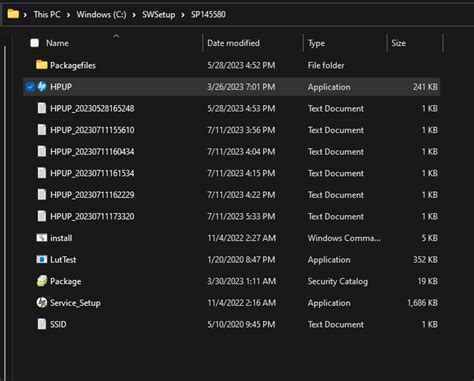This screenshot has width=474, height=381.
Task: Click the File folder type cell
Action: tap(326, 65)
